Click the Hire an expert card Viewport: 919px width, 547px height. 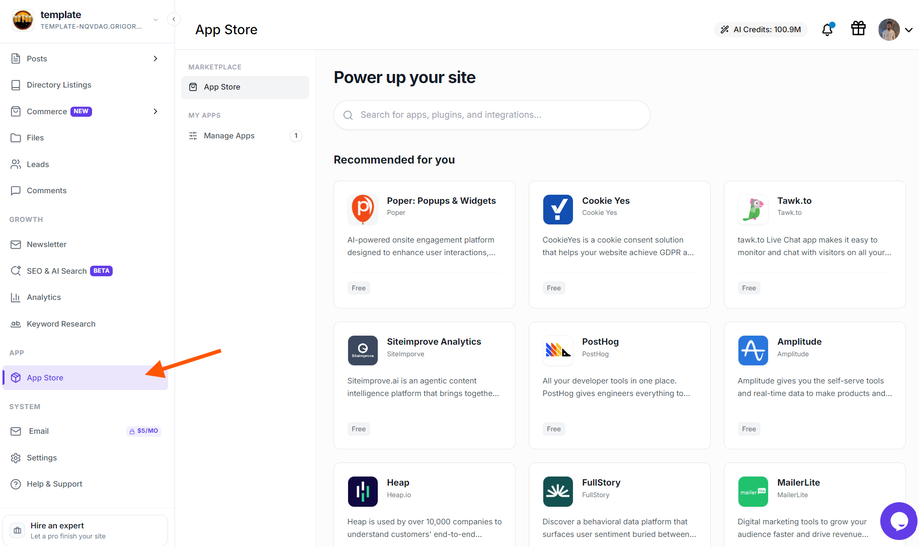(x=85, y=530)
